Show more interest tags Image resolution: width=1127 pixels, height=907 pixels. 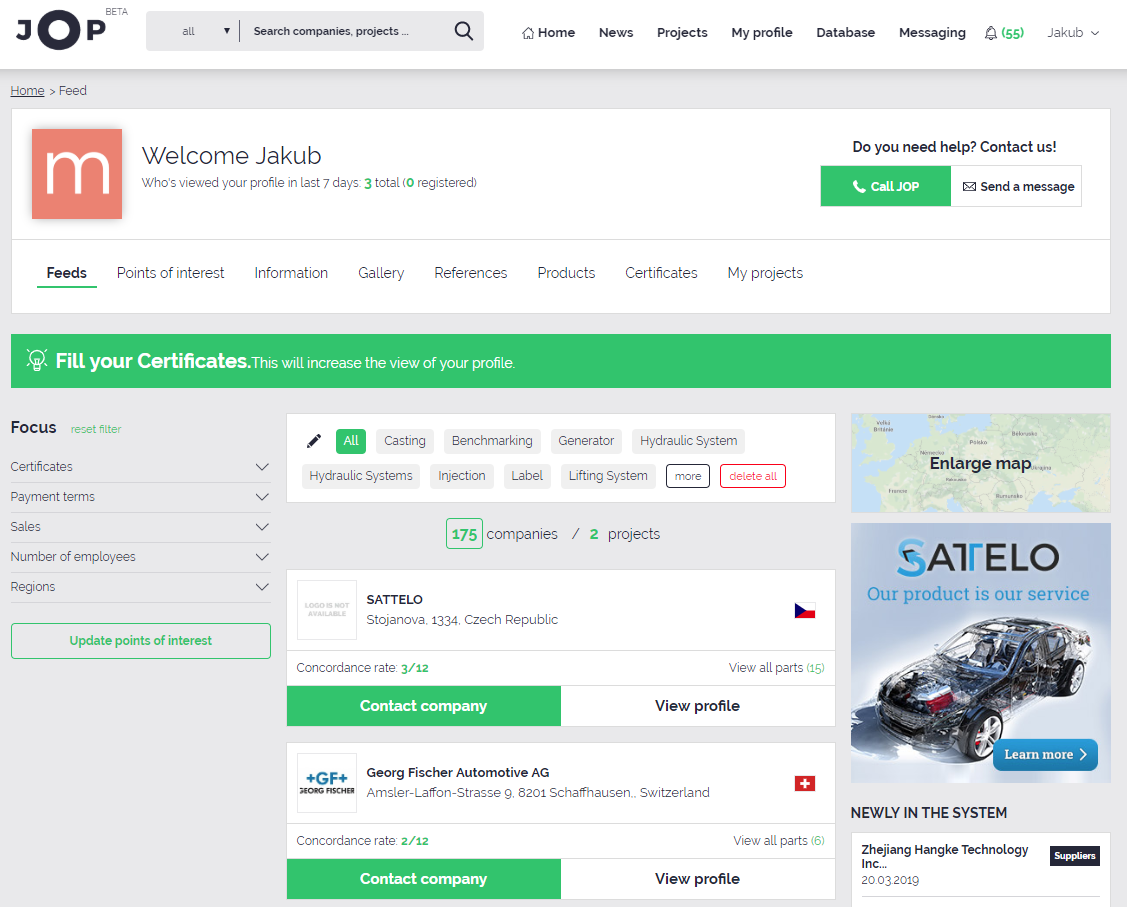[x=688, y=476]
